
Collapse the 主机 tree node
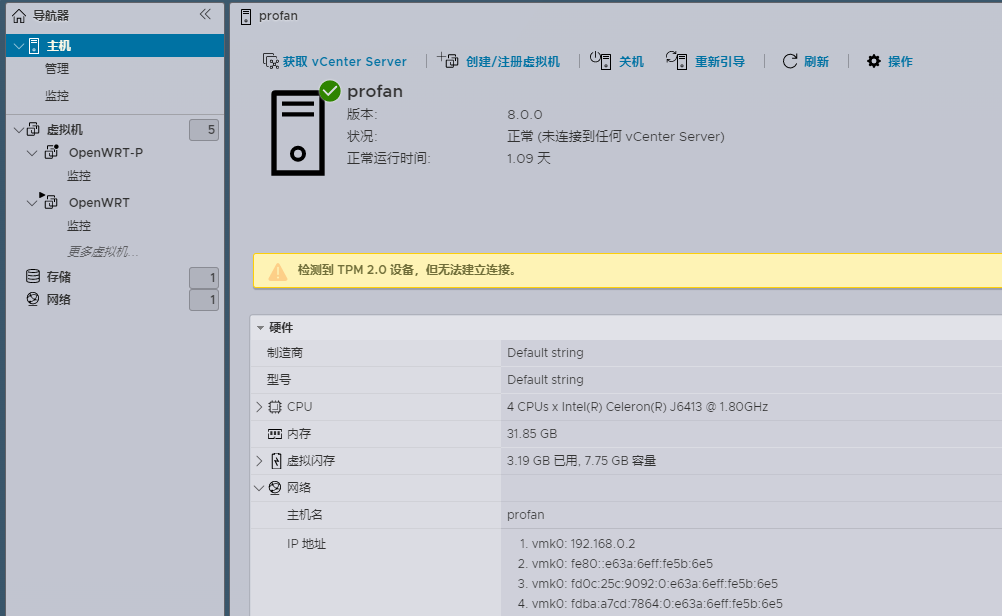(x=19, y=46)
